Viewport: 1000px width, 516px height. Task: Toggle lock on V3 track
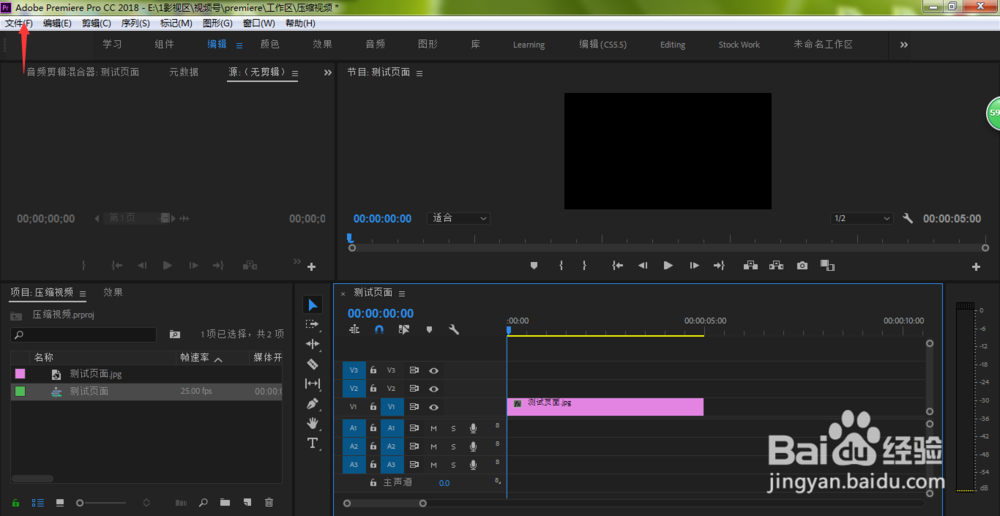tap(374, 370)
